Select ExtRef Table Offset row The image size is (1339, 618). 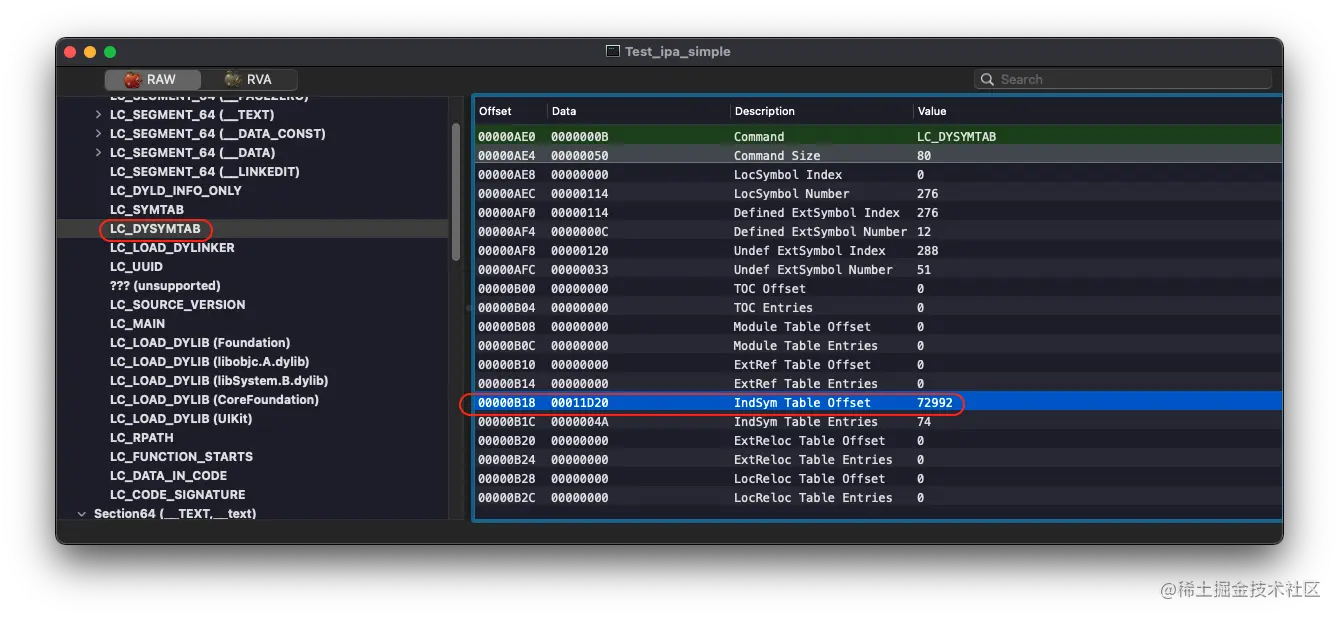(878, 364)
